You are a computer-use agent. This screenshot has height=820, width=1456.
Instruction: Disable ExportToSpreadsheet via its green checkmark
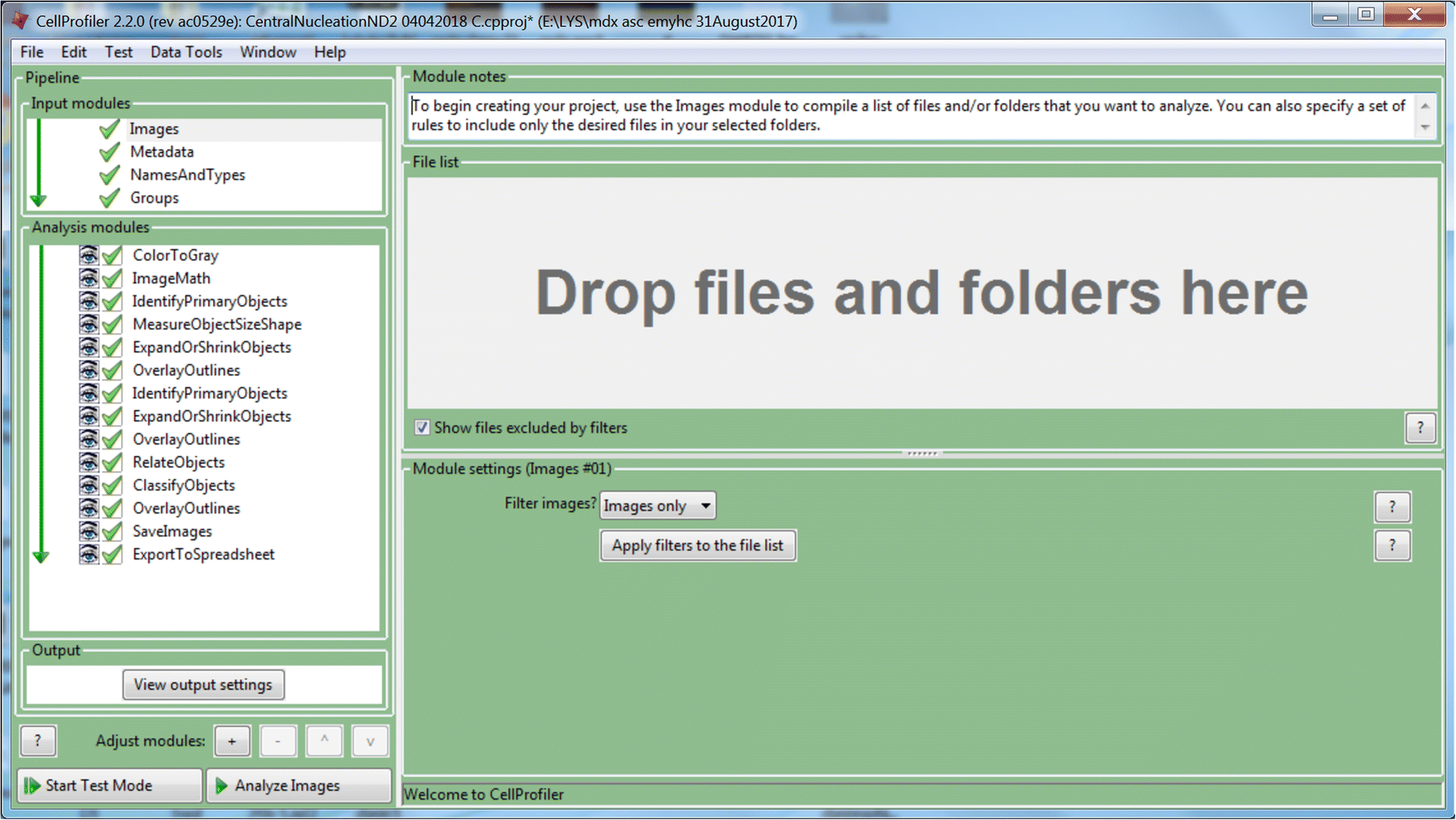(x=112, y=554)
